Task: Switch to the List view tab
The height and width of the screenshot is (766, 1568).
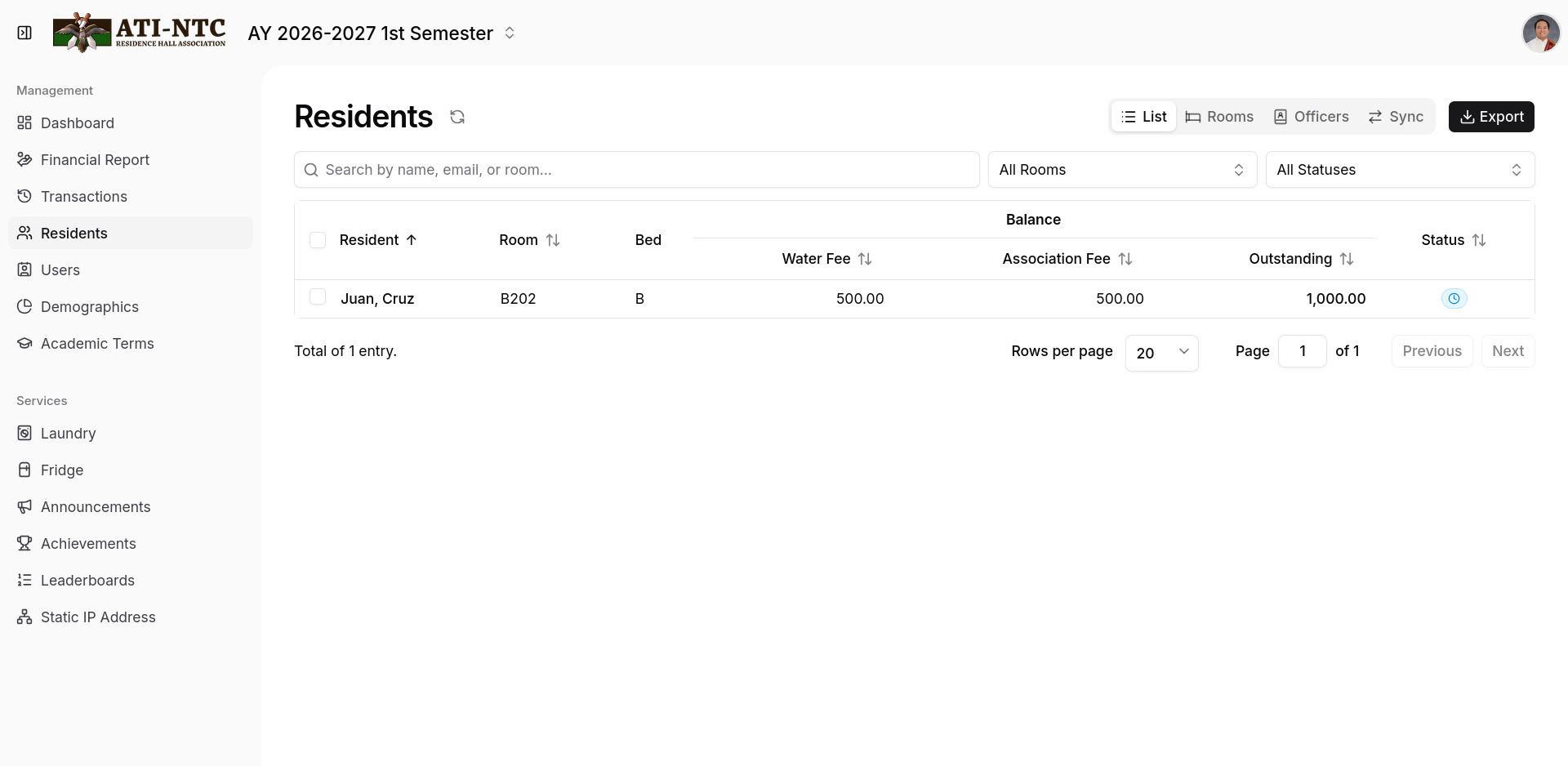Action: (x=1143, y=117)
